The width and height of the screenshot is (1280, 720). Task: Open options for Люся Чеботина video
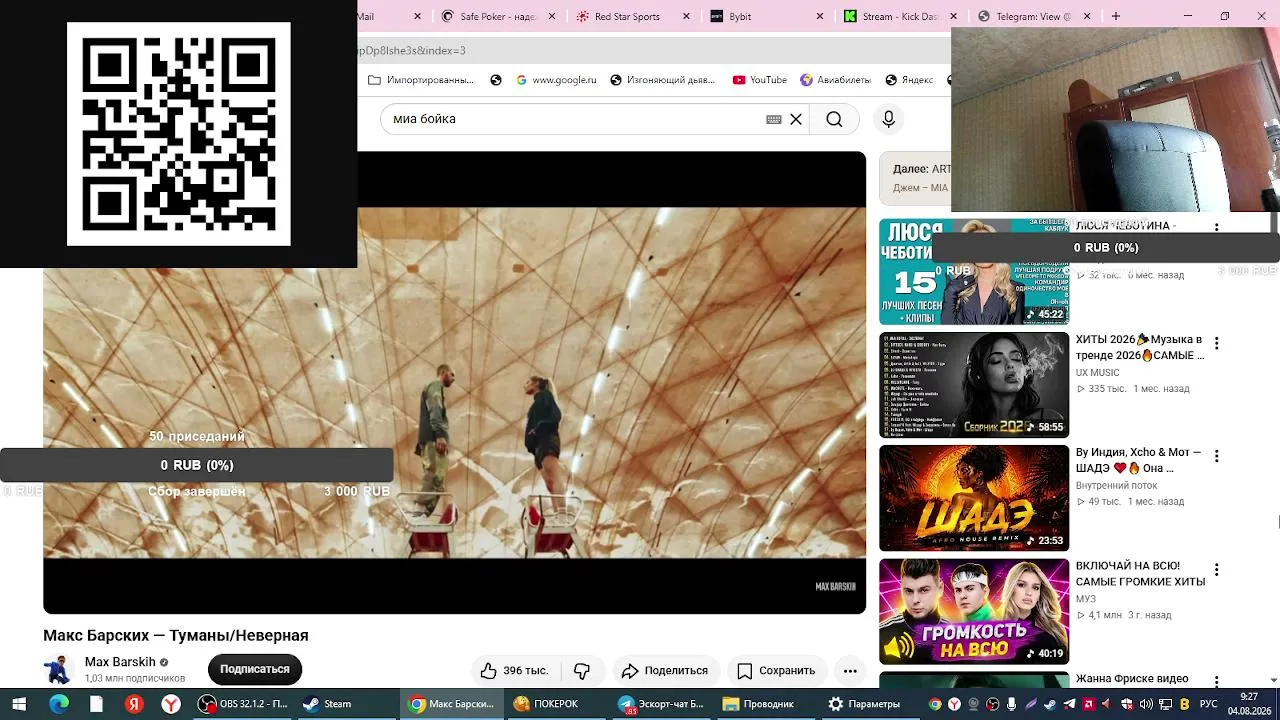click(x=1217, y=228)
